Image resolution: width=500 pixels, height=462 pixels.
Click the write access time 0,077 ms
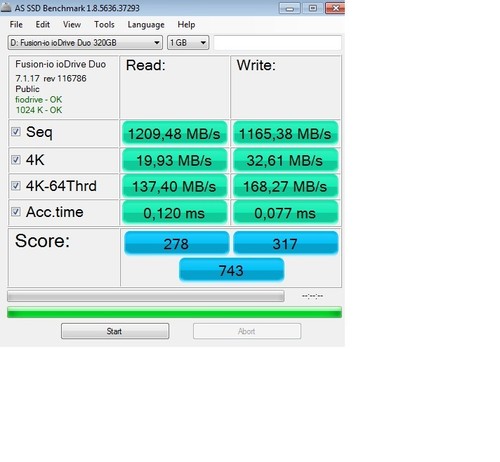tap(285, 213)
